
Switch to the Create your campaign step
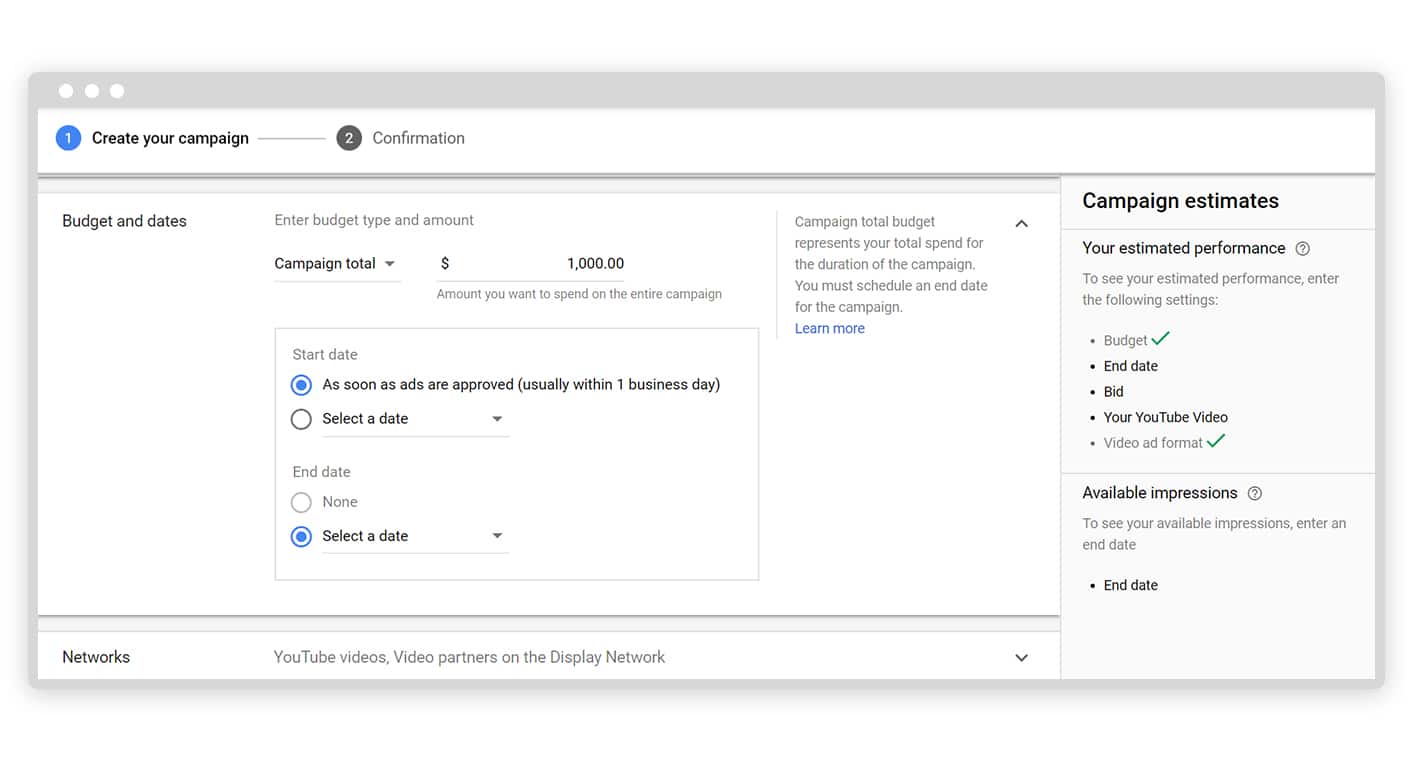169,137
